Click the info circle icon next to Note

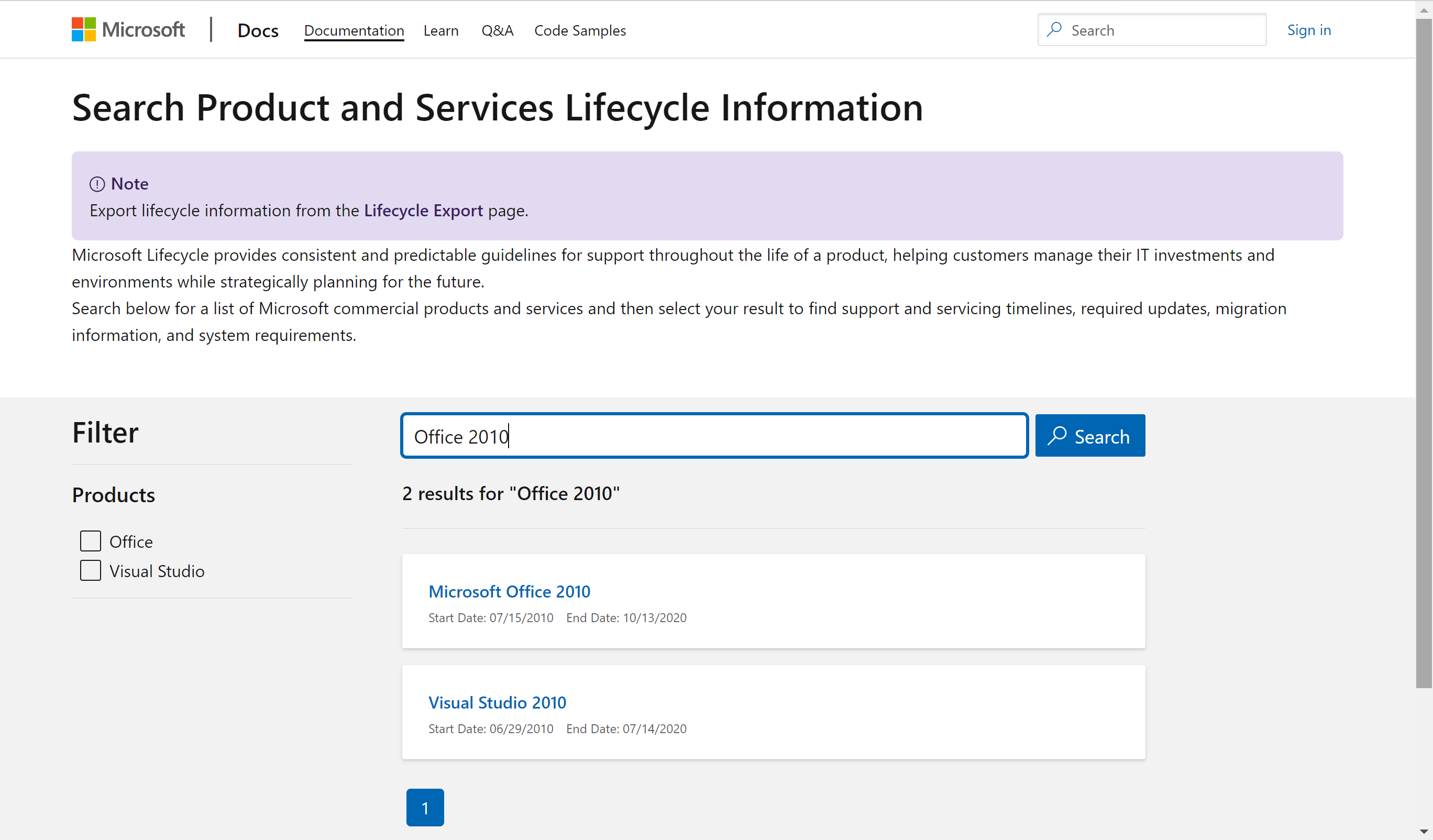tap(97, 184)
